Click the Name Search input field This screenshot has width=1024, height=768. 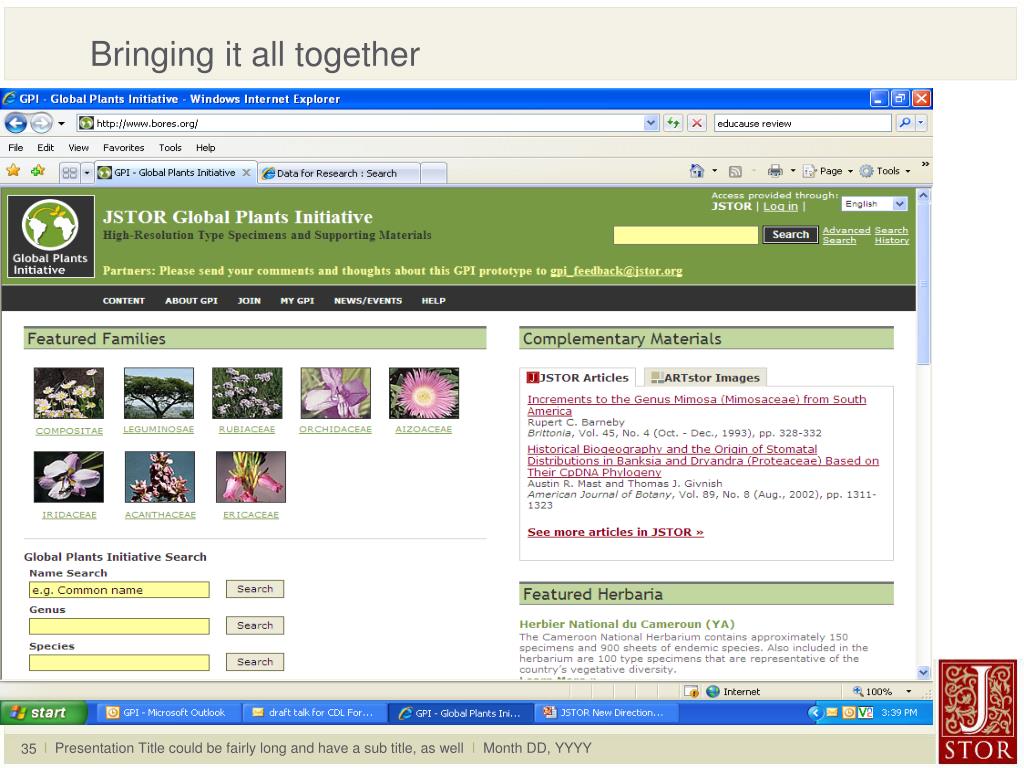point(120,590)
